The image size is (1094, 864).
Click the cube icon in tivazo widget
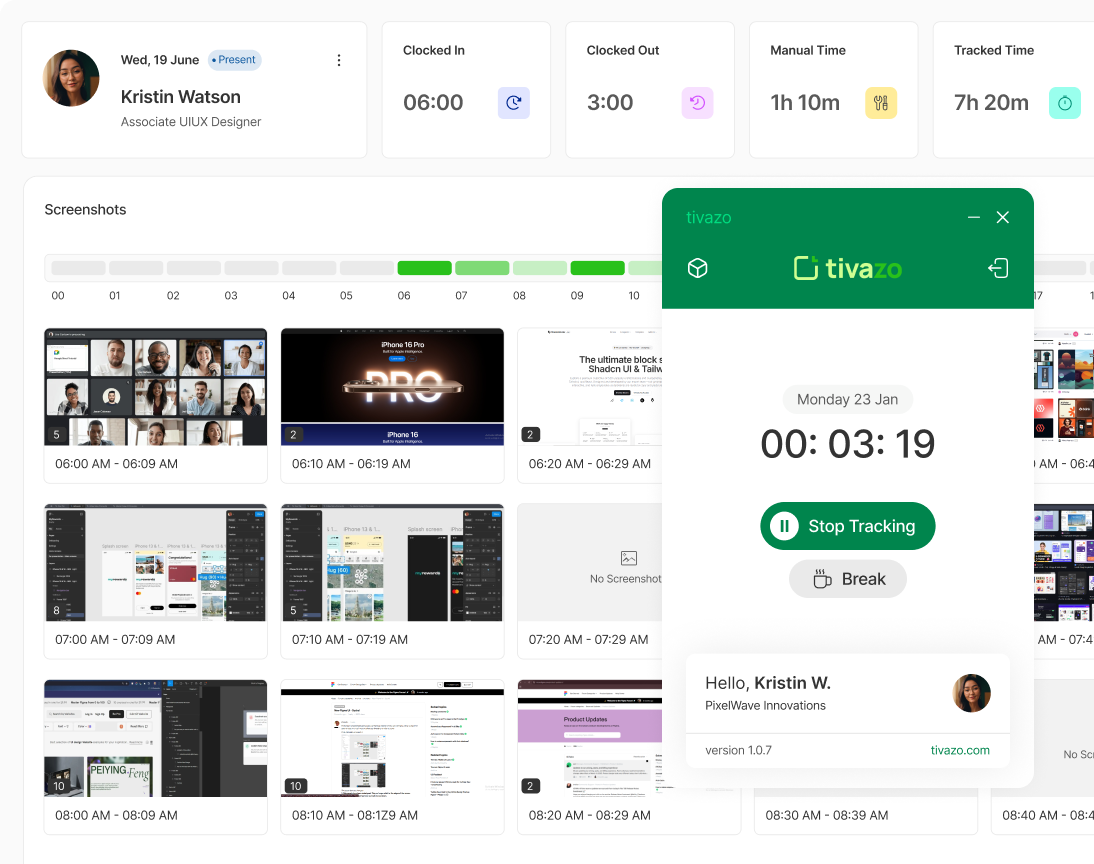tap(698, 268)
